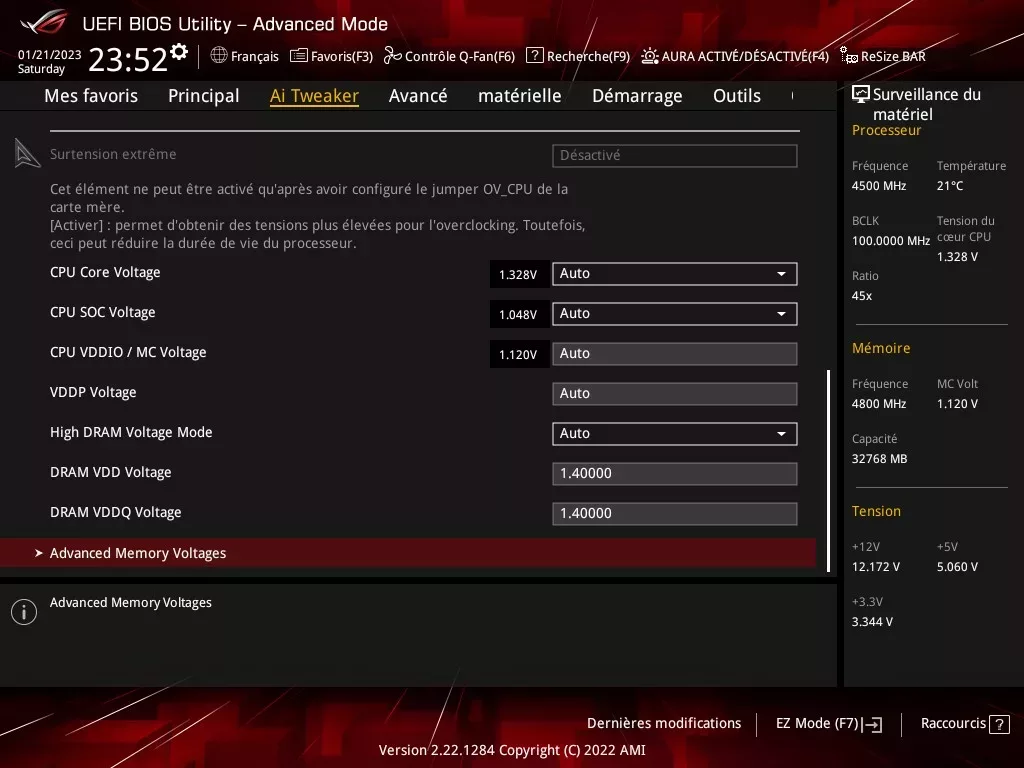
Task: View Dernières modifications changes
Action: click(x=664, y=723)
